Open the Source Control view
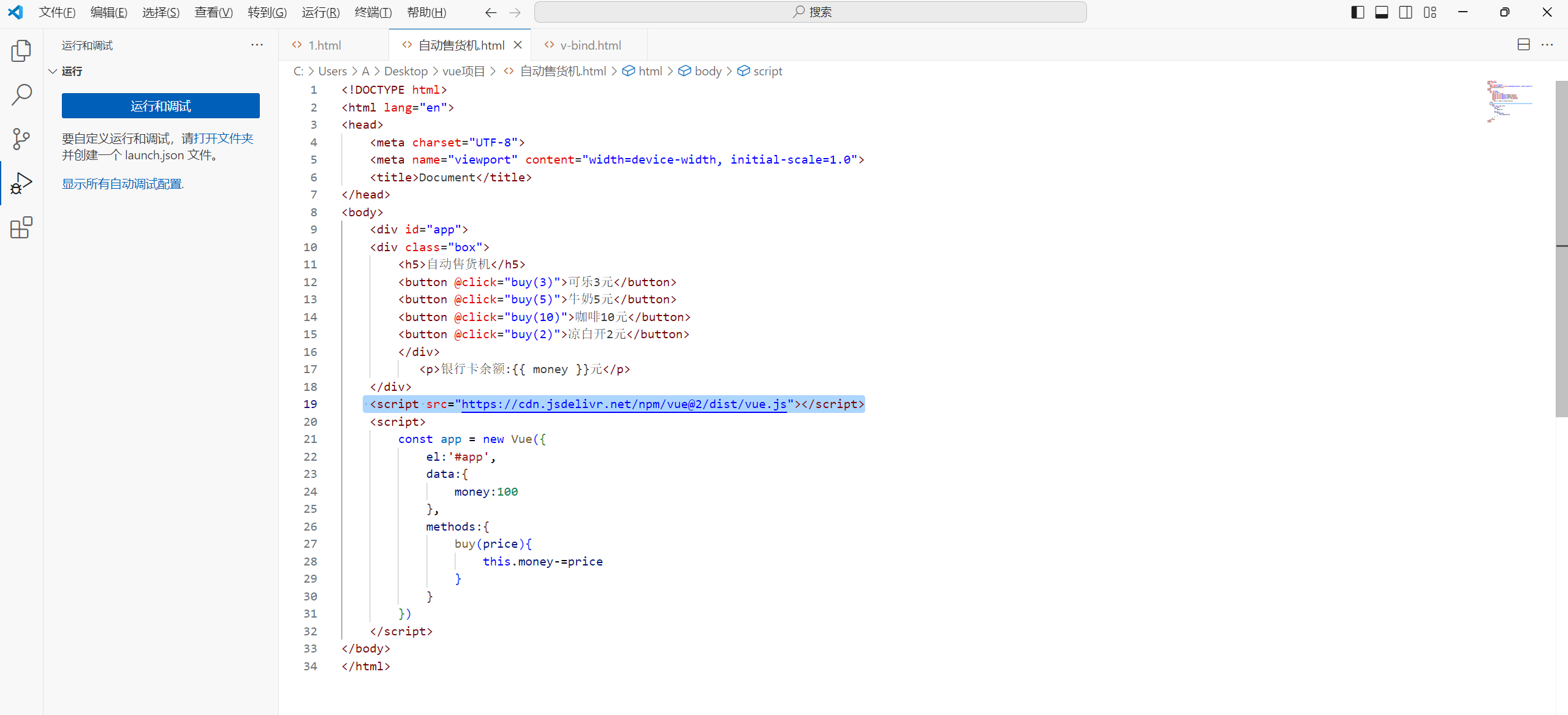Image resolution: width=1568 pixels, height=715 pixels. [21, 139]
